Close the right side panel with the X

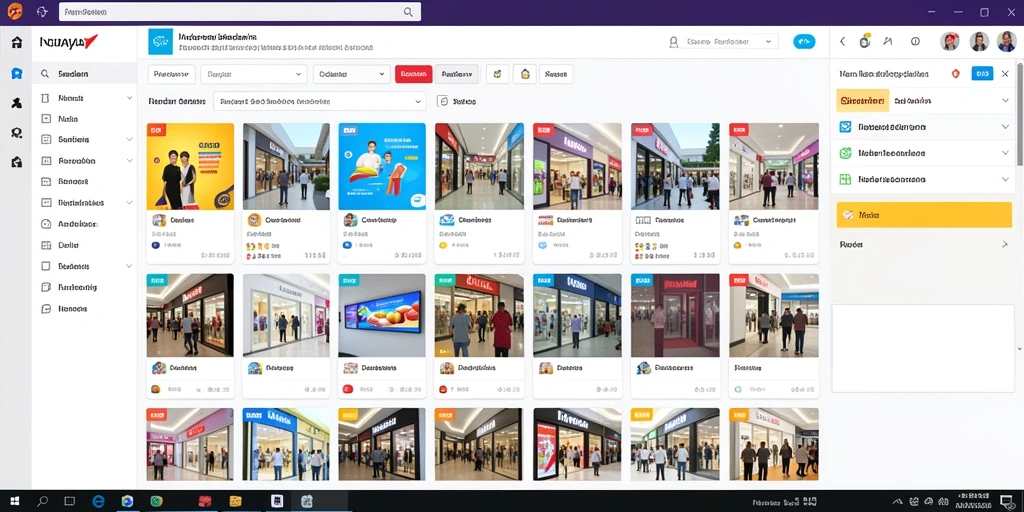pyautogui.click(x=1005, y=74)
